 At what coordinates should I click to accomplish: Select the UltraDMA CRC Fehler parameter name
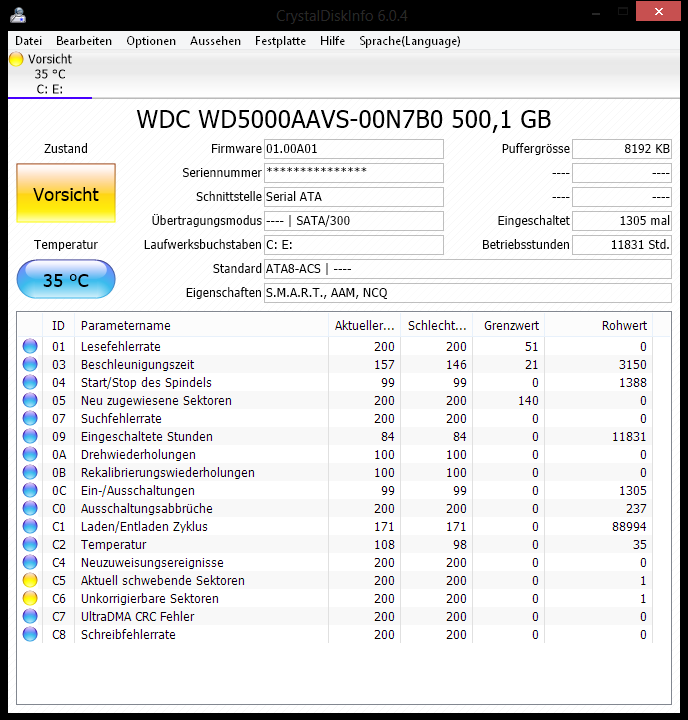[137, 616]
